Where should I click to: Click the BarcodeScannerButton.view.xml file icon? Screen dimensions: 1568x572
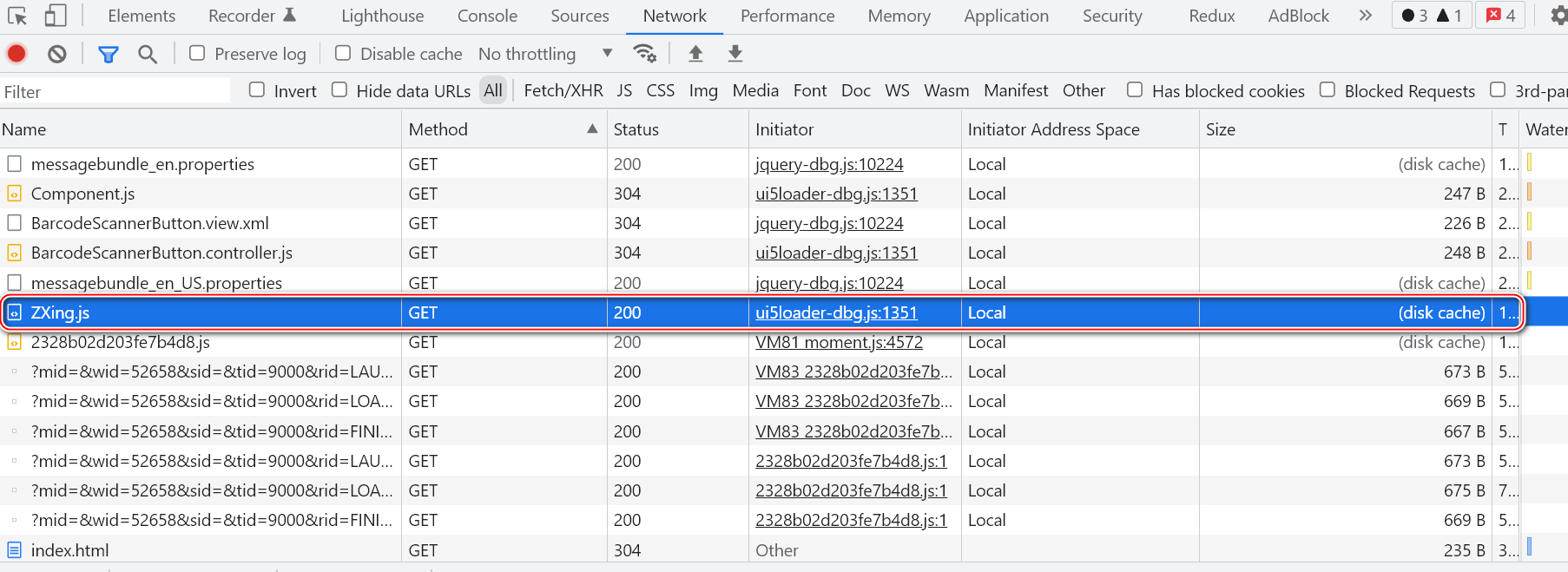click(14, 223)
